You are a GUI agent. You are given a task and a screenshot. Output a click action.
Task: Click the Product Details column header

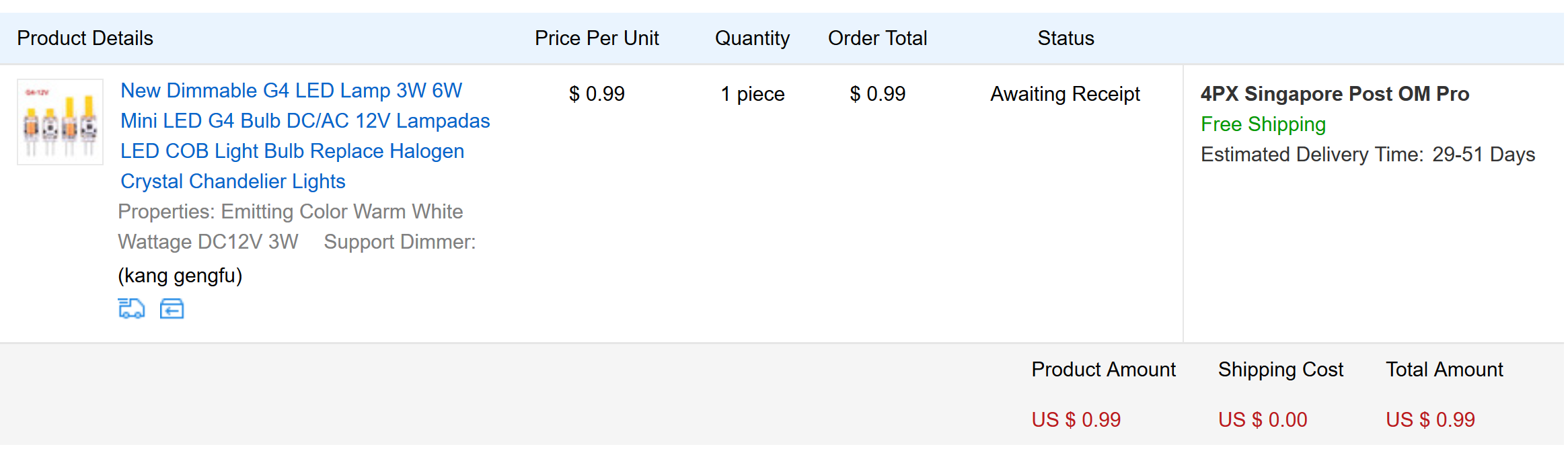[x=85, y=38]
